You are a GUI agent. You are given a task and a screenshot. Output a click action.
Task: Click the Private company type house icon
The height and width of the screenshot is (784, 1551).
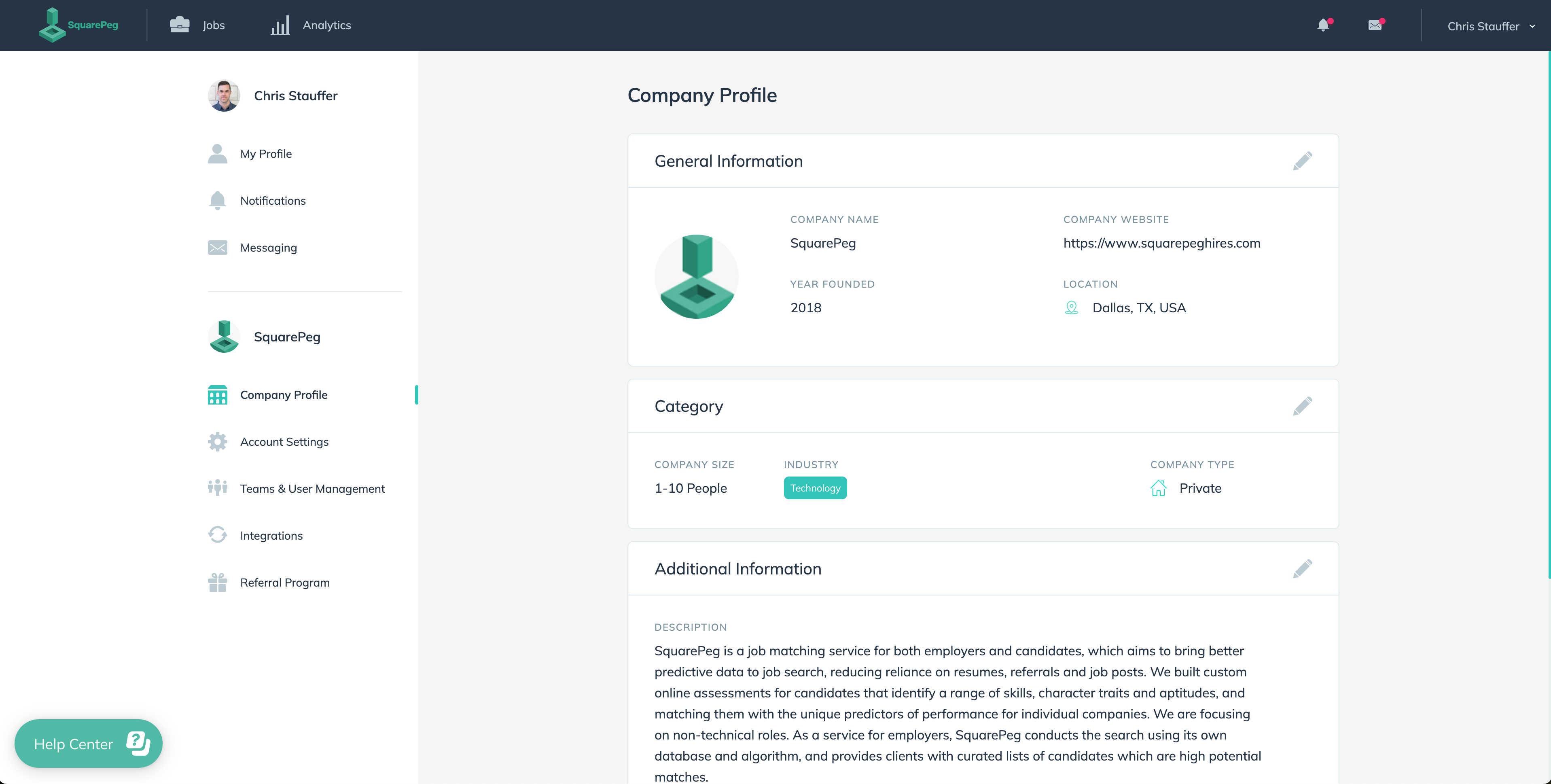(1159, 488)
